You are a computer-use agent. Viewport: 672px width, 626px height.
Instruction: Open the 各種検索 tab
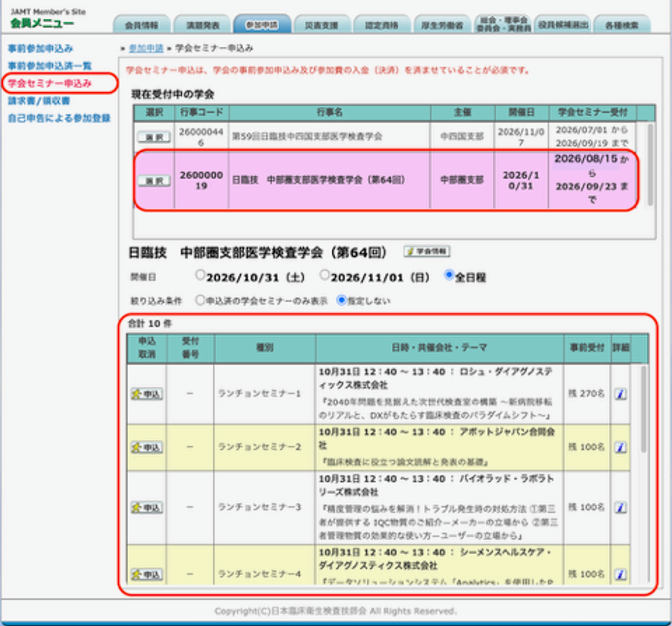point(622,24)
